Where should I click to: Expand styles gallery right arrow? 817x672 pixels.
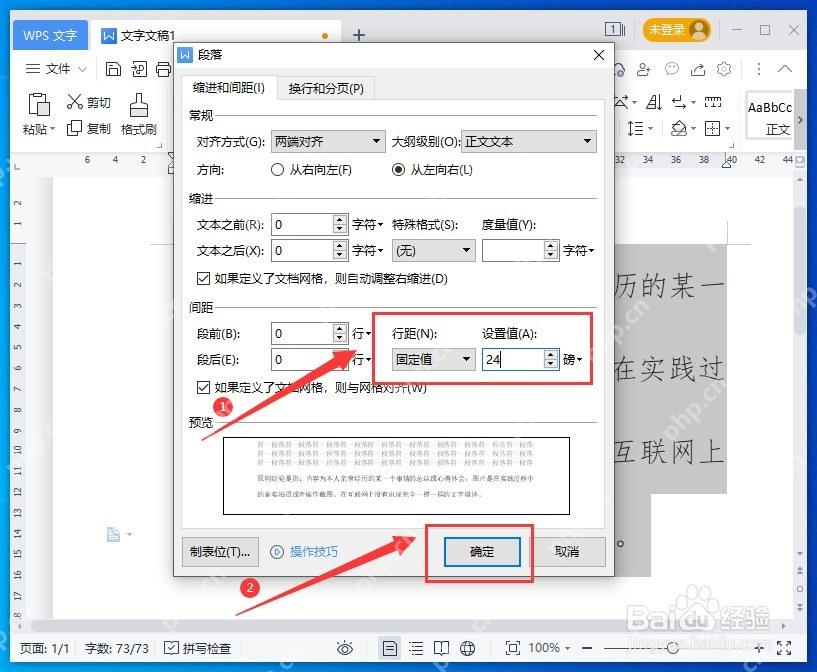point(800,120)
